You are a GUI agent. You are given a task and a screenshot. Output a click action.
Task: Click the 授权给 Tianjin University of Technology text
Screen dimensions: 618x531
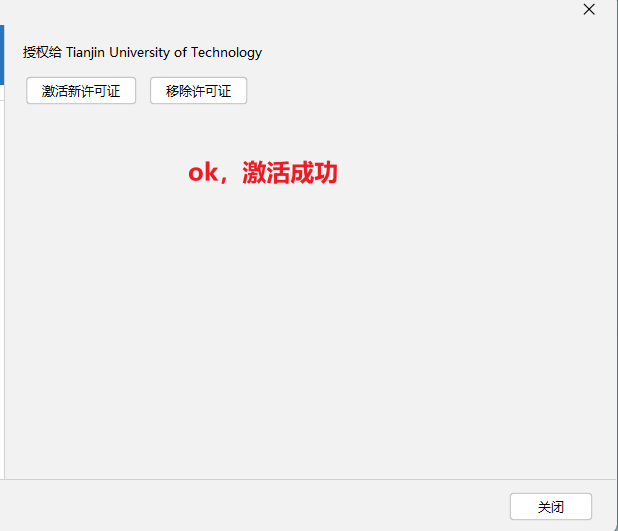pos(142,52)
